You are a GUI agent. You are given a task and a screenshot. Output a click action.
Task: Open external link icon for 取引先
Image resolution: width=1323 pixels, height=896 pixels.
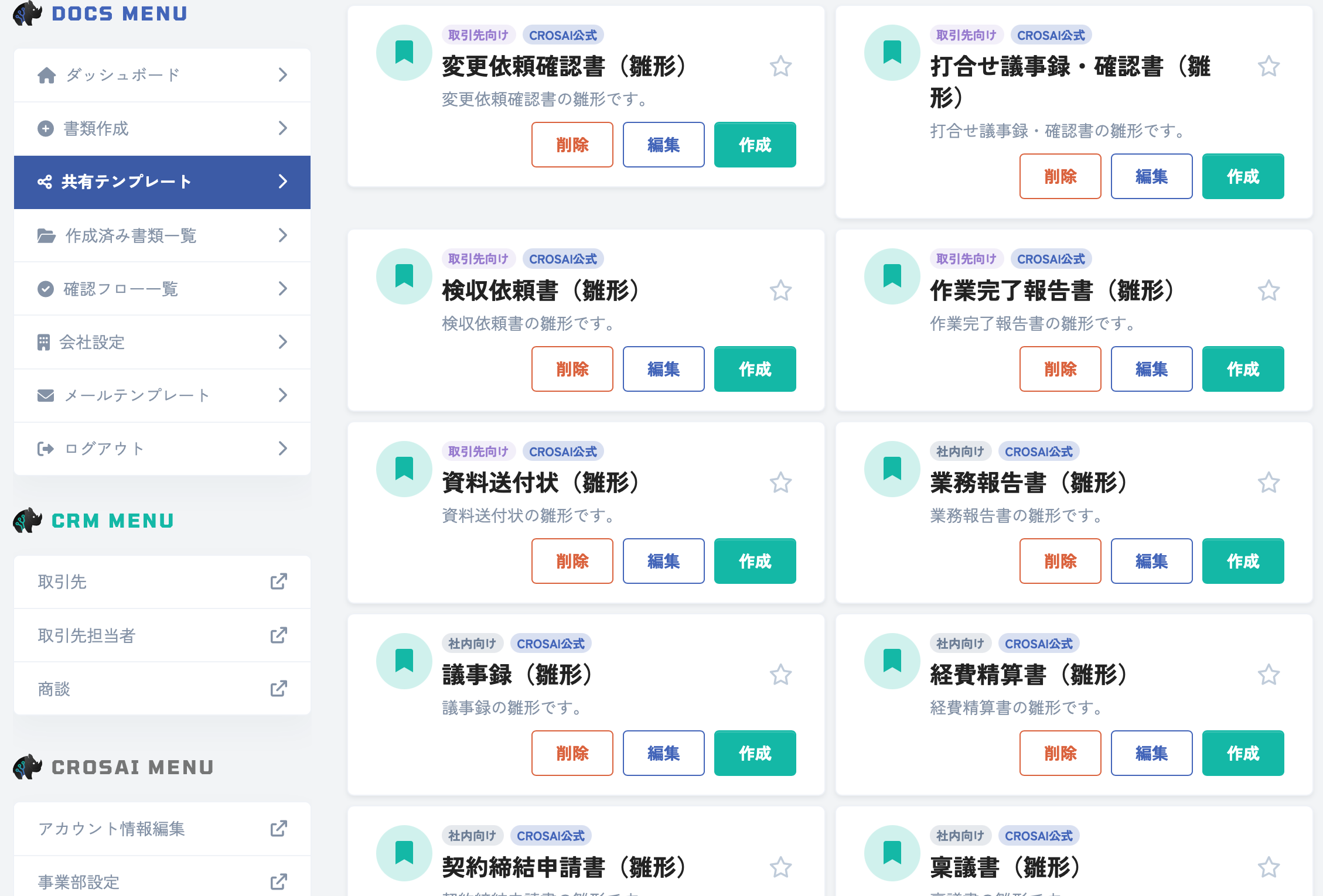click(x=279, y=582)
